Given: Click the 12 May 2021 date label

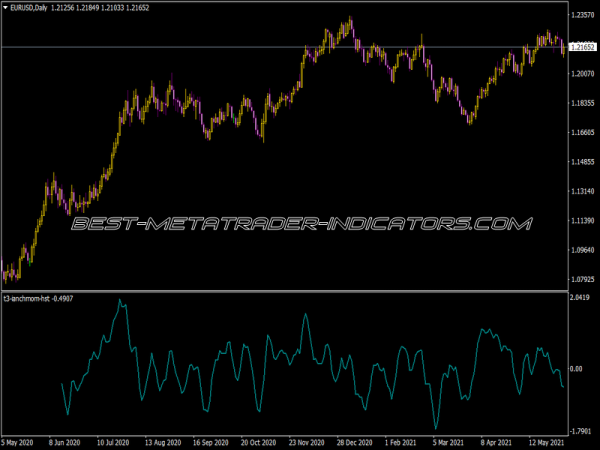Looking at the screenshot, I should click(x=546, y=443).
